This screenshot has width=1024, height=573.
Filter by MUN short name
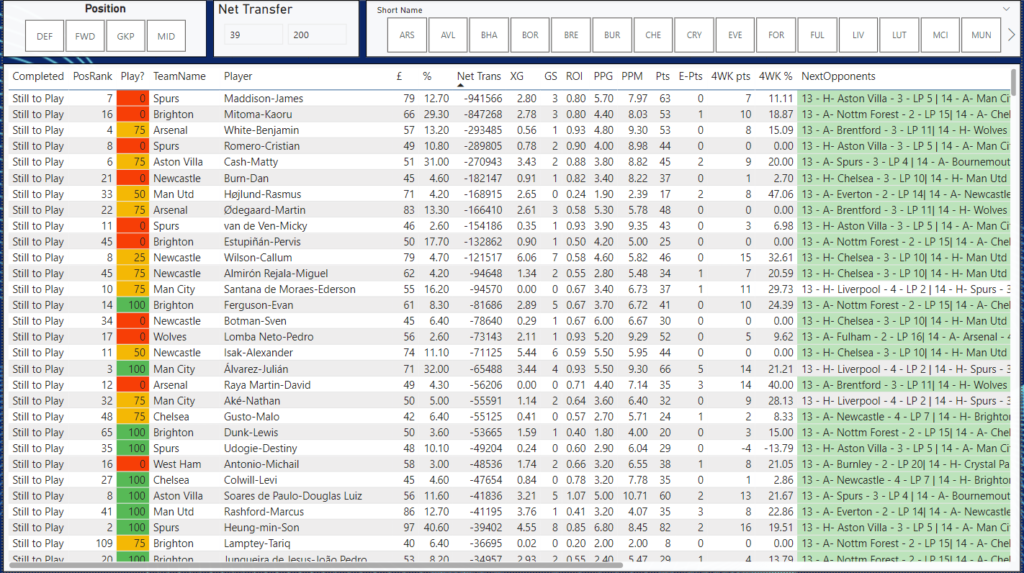981,35
